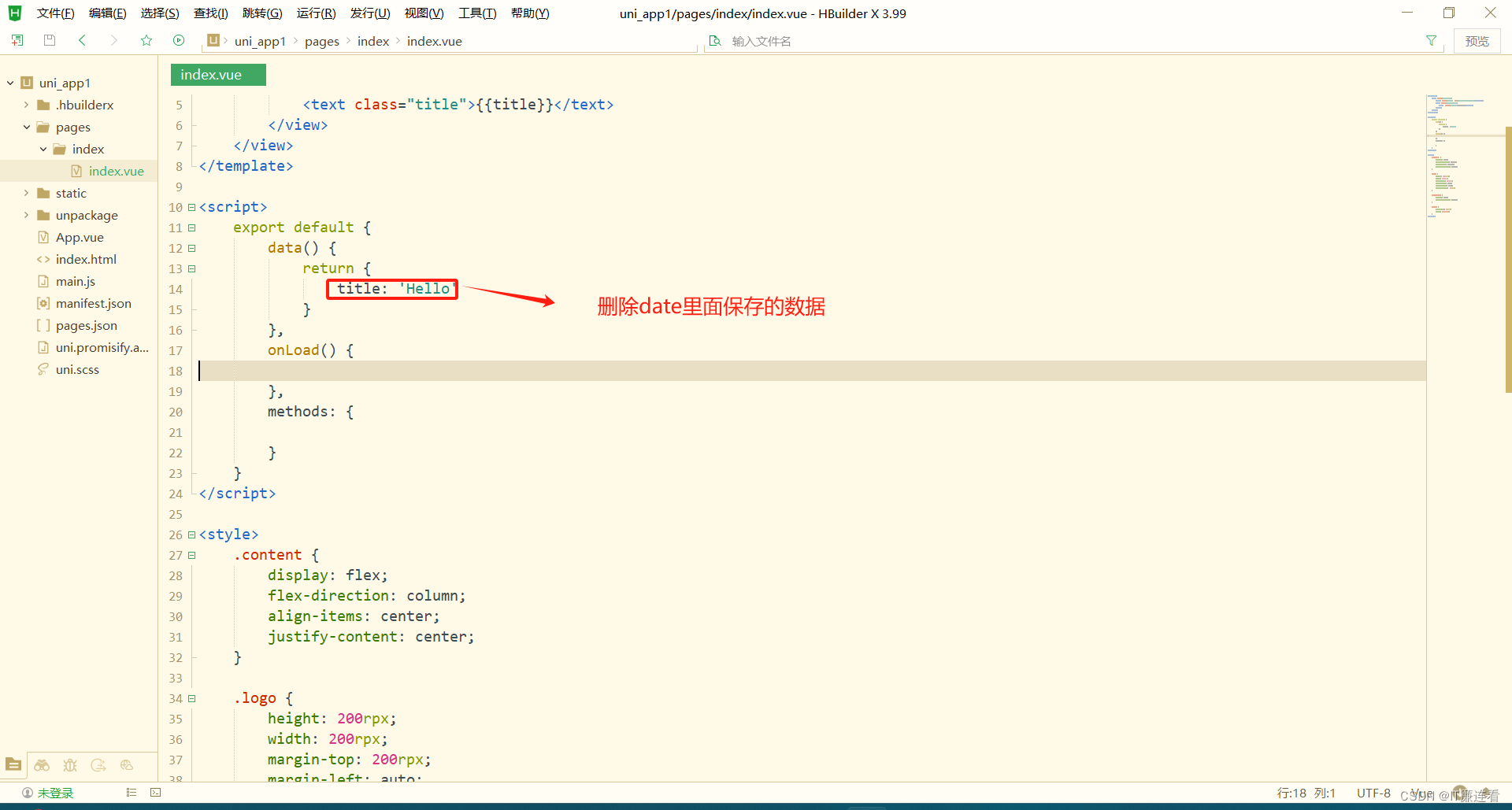Expand the unpackage folder
The height and width of the screenshot is (810, 1512).
26,215
